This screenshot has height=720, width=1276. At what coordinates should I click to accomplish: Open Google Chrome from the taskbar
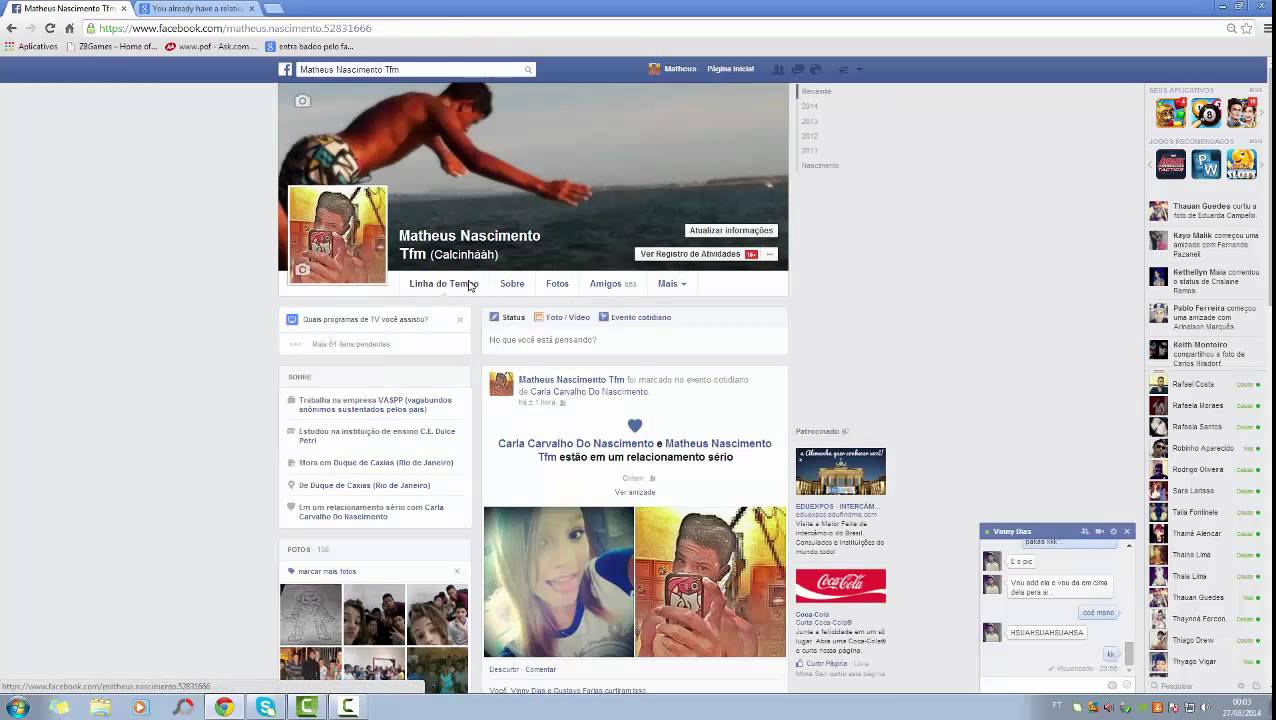(x=224, y=707)
